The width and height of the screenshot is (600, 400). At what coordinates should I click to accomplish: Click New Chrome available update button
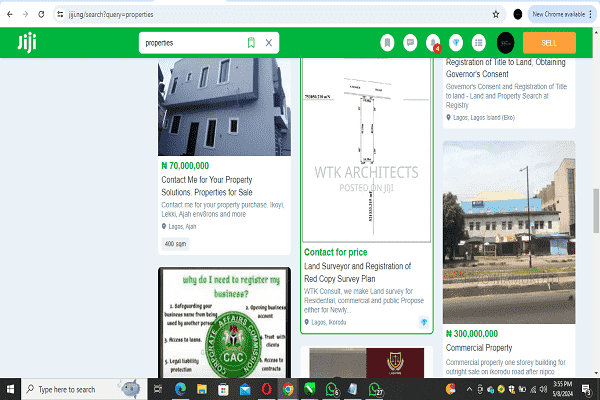point(561,15)
